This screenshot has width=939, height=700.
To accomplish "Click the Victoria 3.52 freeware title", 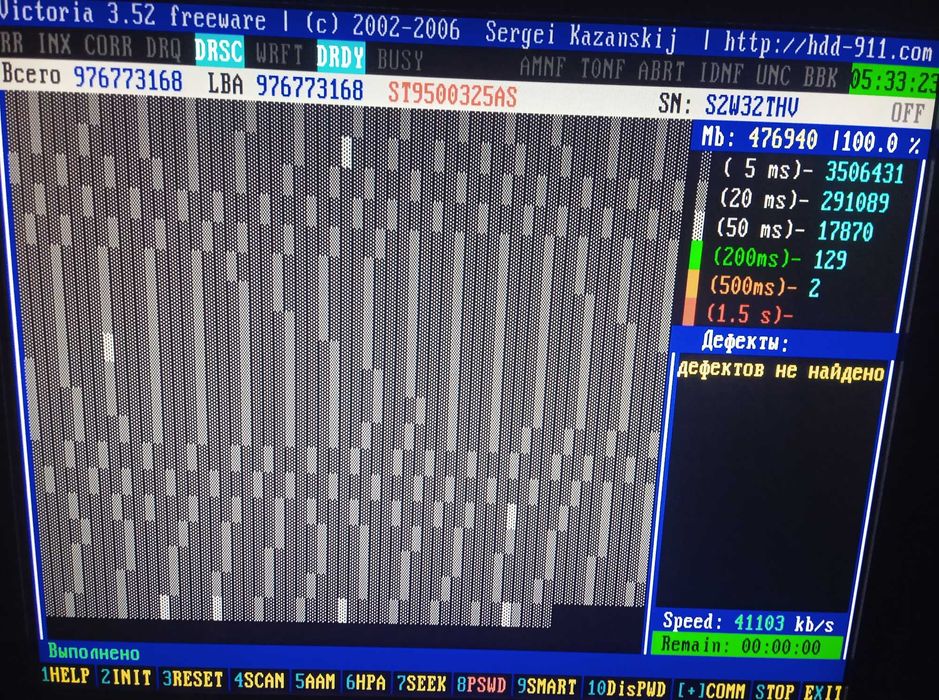I will click(x=132, y=16).
